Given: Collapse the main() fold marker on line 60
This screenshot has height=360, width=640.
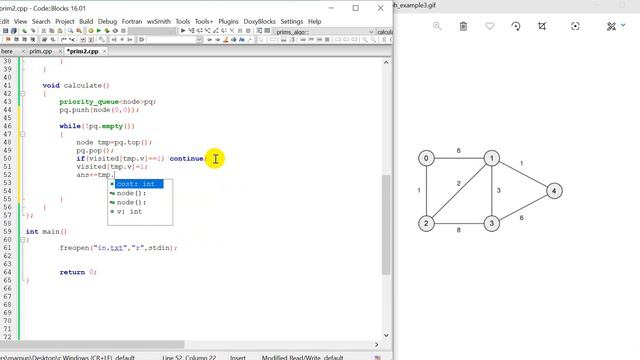Looking at the screenshot, I should click(22, 240).
